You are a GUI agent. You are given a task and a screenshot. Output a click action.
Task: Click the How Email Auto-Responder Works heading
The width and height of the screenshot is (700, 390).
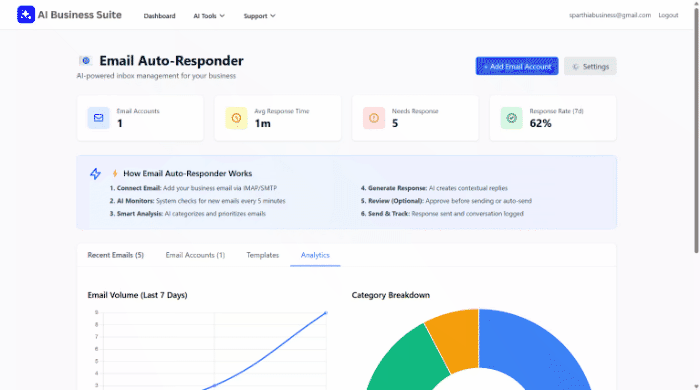pos(188,173)
